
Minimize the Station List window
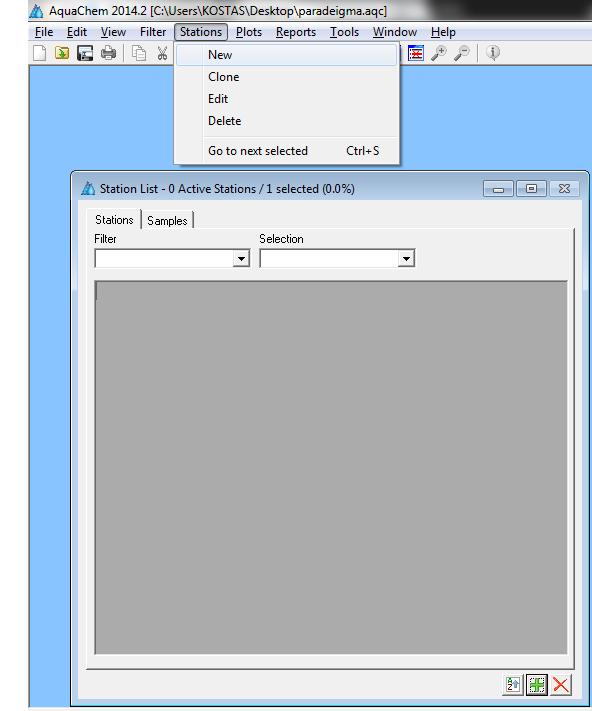pyautogui.click(x=498, y=188)
